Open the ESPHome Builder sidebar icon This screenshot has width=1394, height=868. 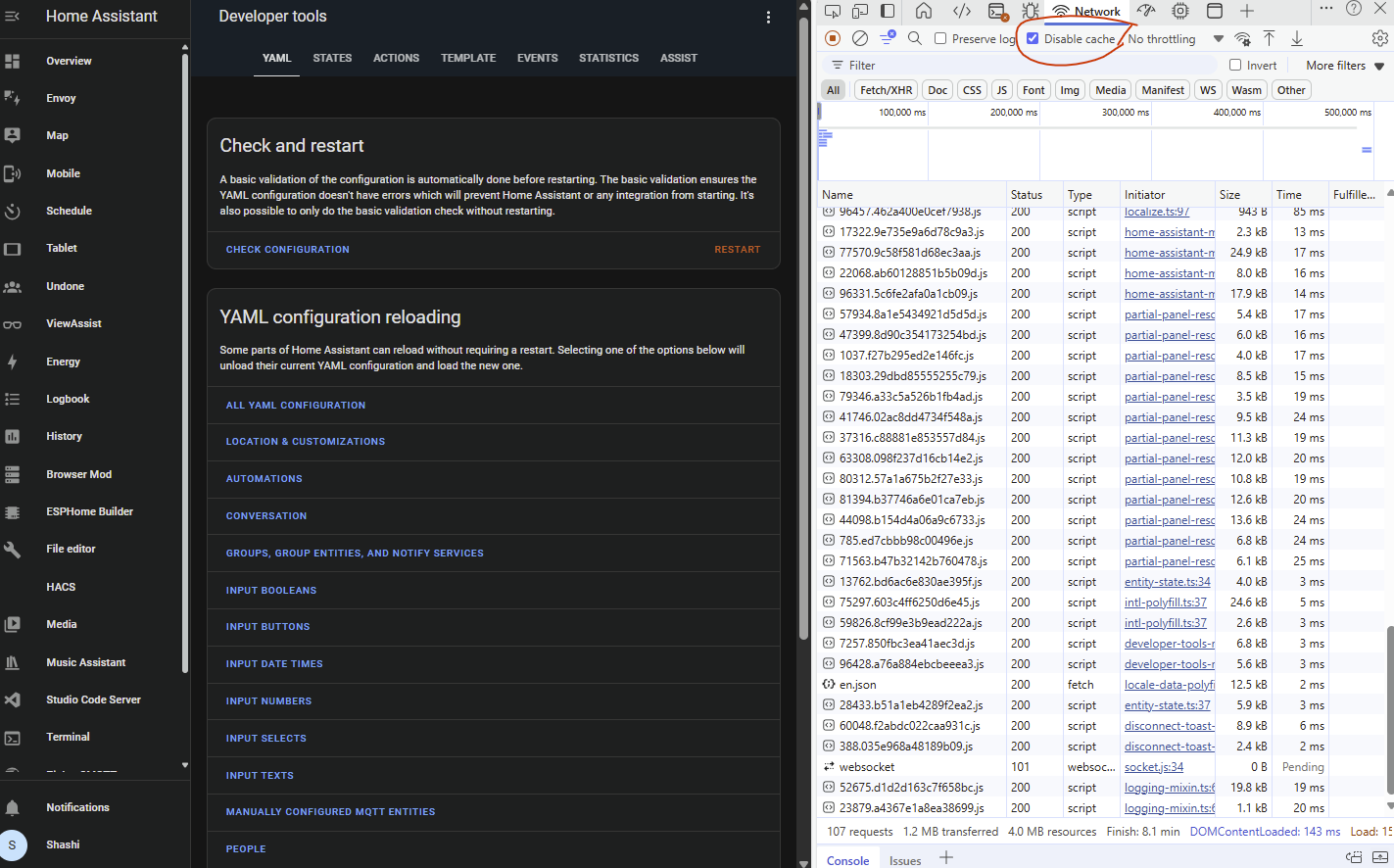pos(16,511)
